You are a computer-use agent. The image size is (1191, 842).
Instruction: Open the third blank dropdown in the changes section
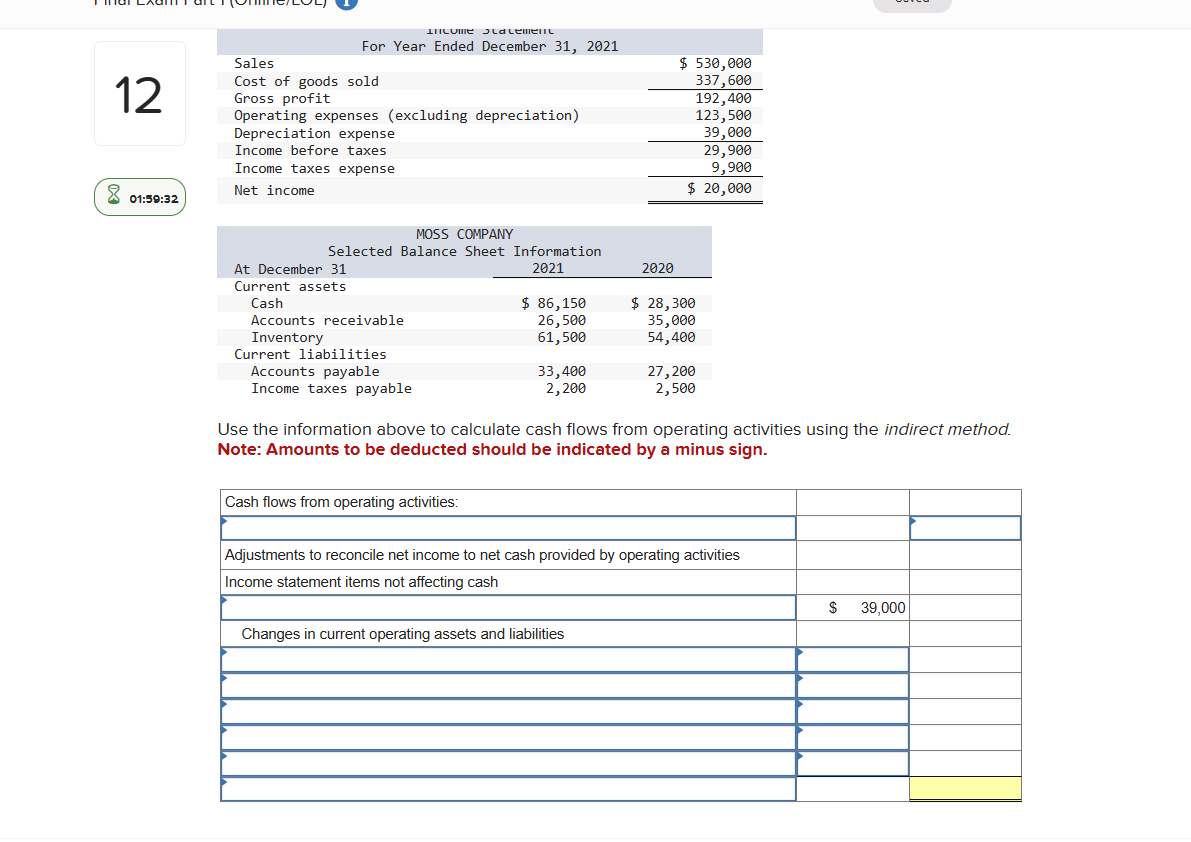500,711
